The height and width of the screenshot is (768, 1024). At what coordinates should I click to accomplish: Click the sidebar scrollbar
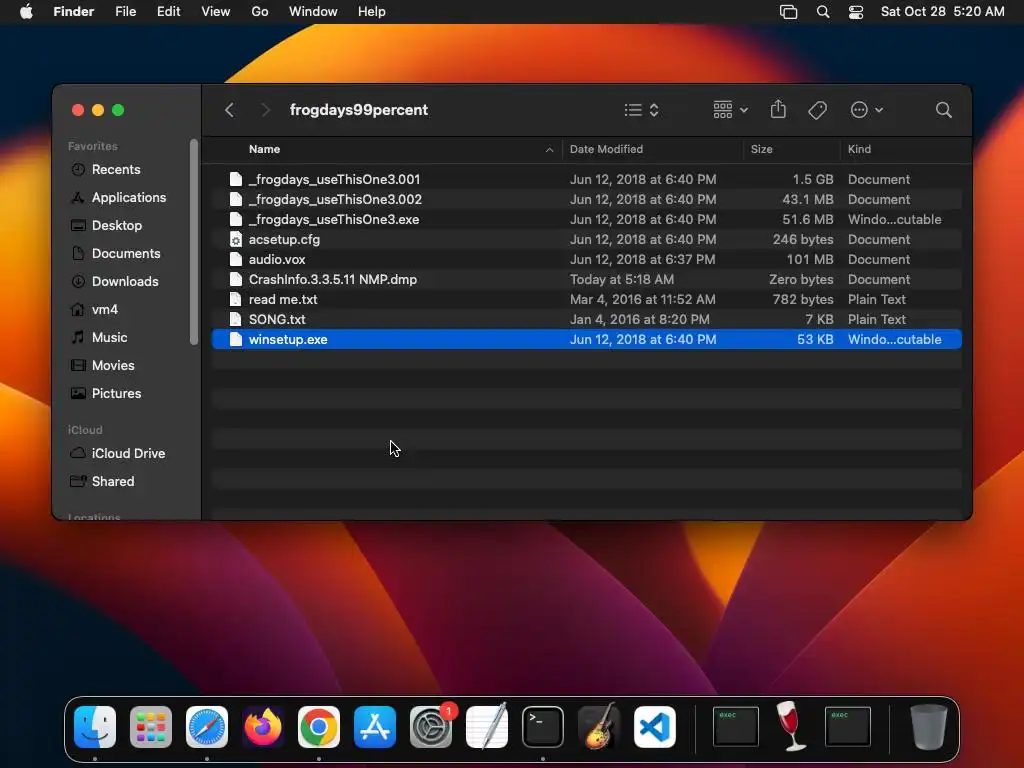[193, 242]
